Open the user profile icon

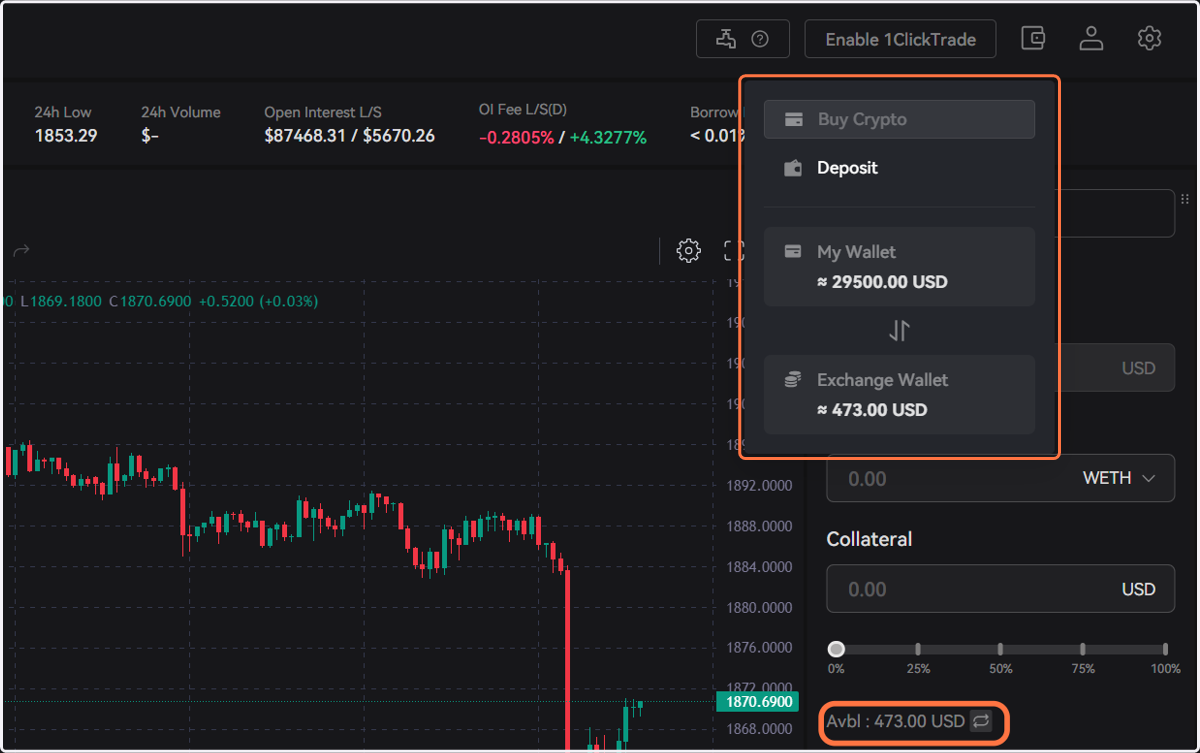(x=1091, y=39)
